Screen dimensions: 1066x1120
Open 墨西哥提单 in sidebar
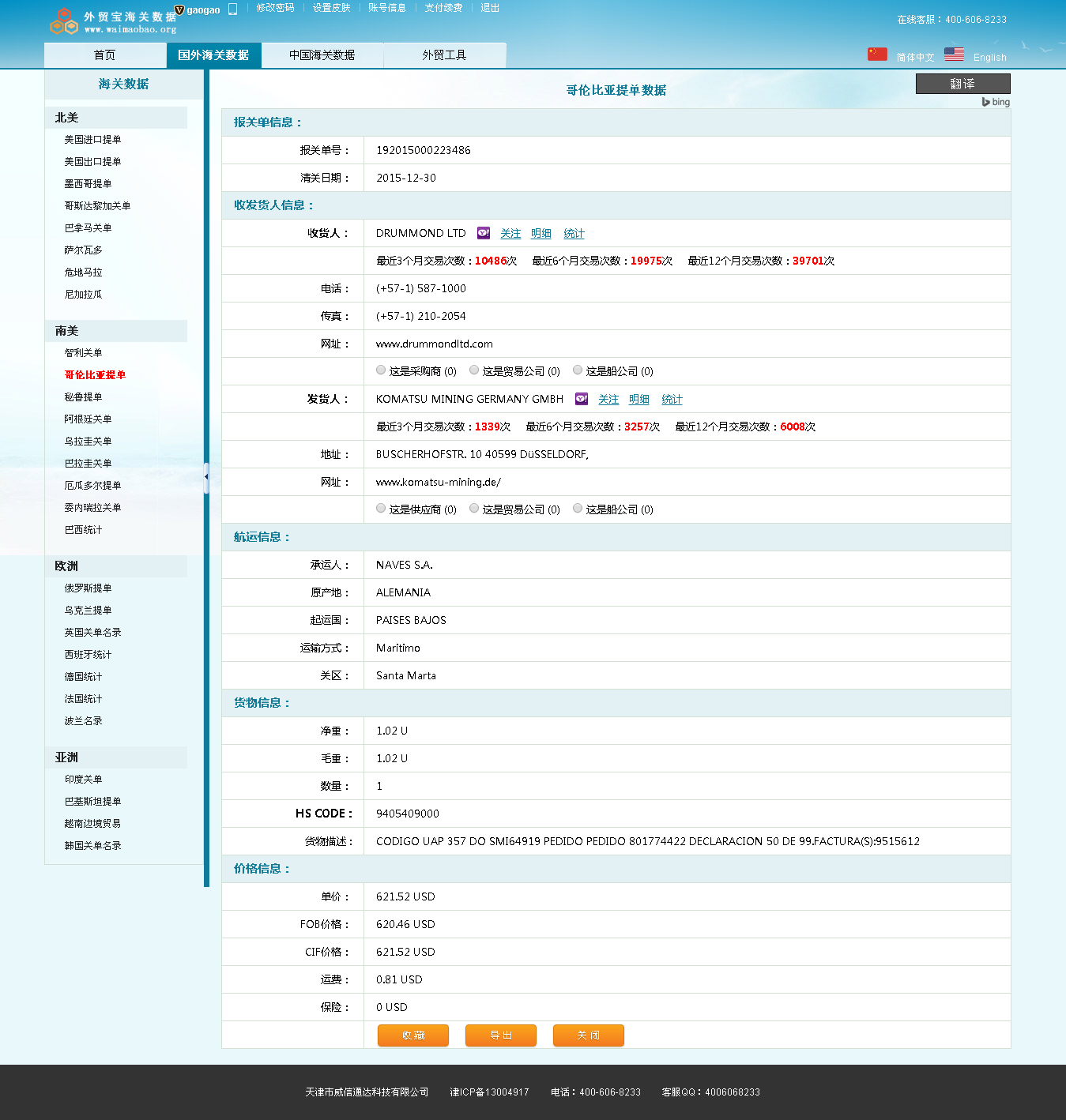[88, 184]
